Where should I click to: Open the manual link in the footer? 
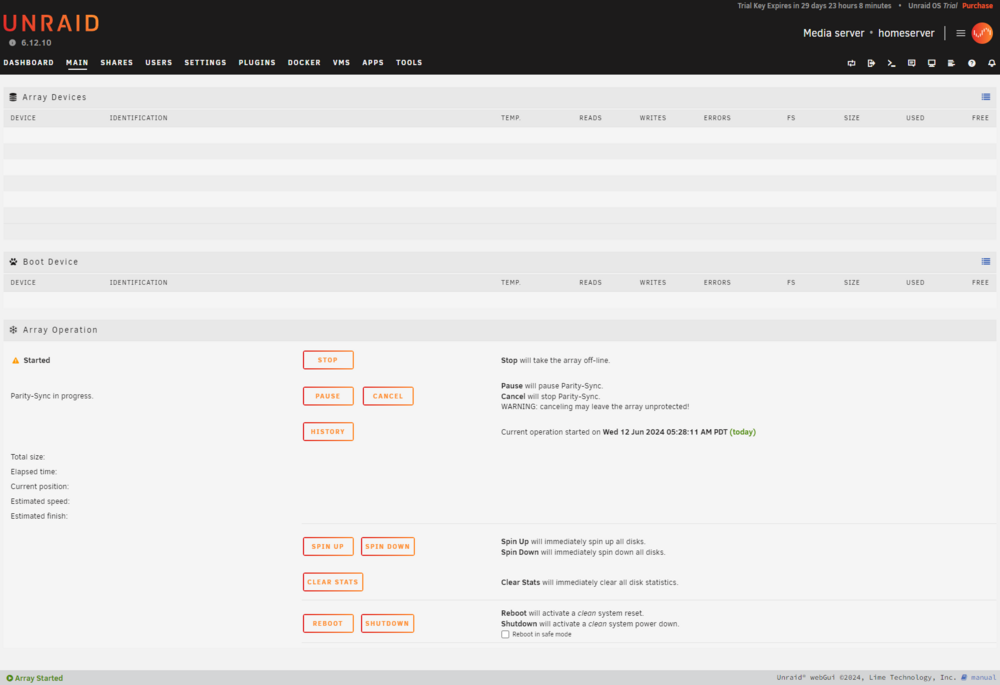click(983, 677)
